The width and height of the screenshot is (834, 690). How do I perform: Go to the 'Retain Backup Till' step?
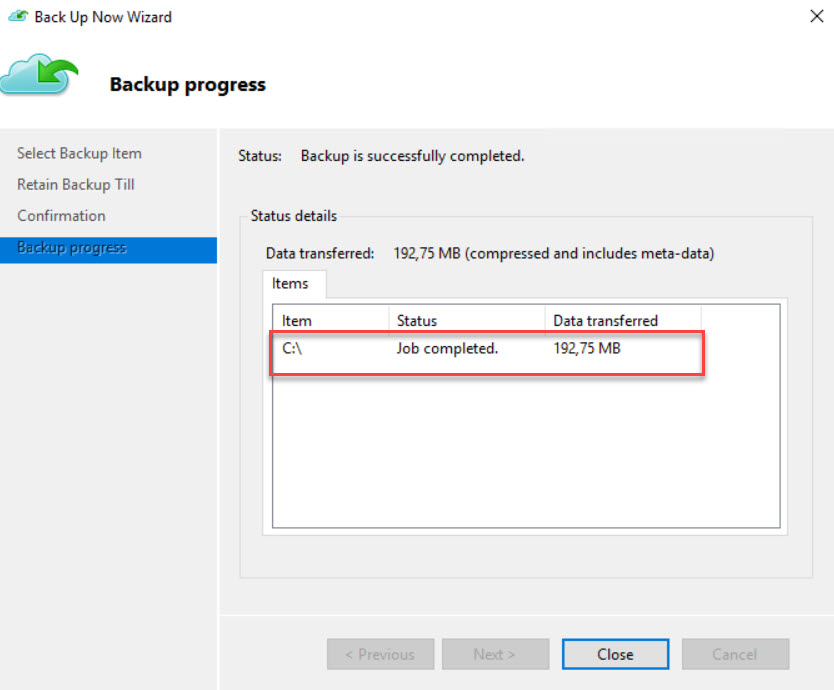tap(76, 184)
